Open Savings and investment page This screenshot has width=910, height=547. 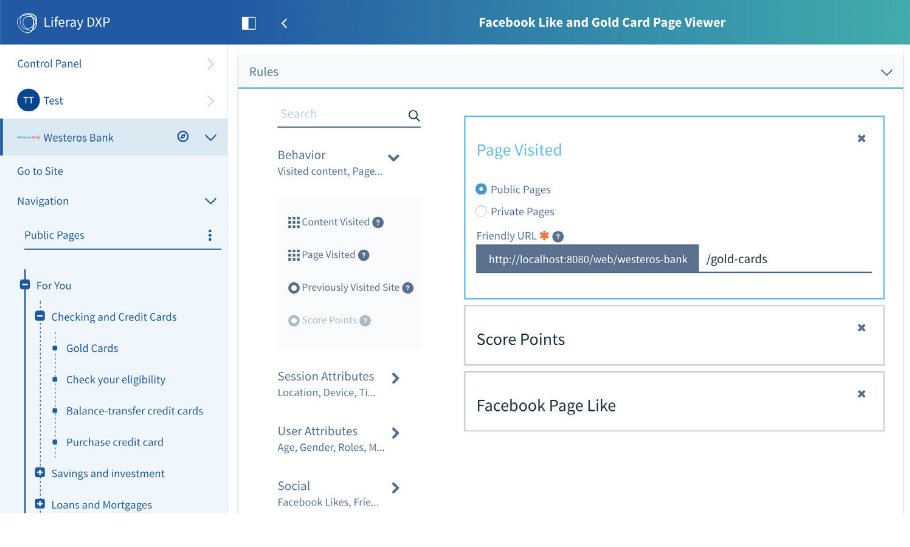(107, 473)
